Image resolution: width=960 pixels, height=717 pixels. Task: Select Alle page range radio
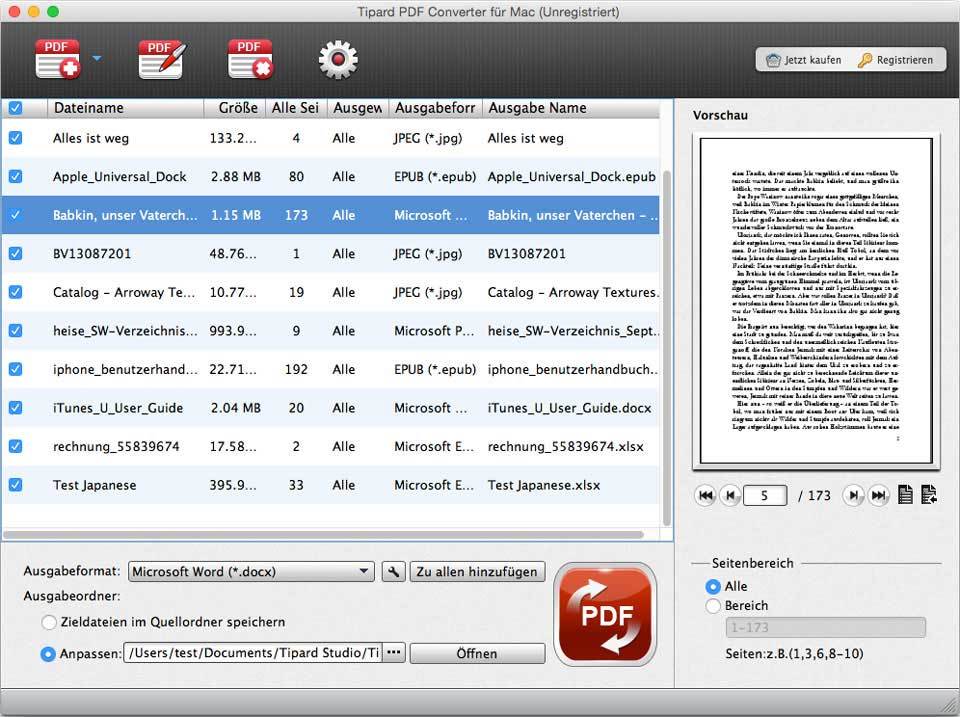[x=713, y=587]
